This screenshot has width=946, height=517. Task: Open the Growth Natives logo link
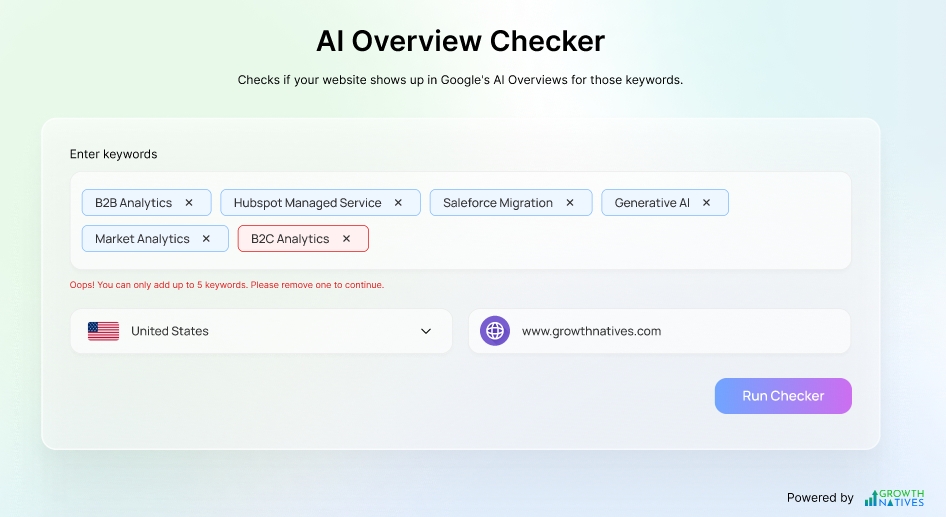coord(894,498)
